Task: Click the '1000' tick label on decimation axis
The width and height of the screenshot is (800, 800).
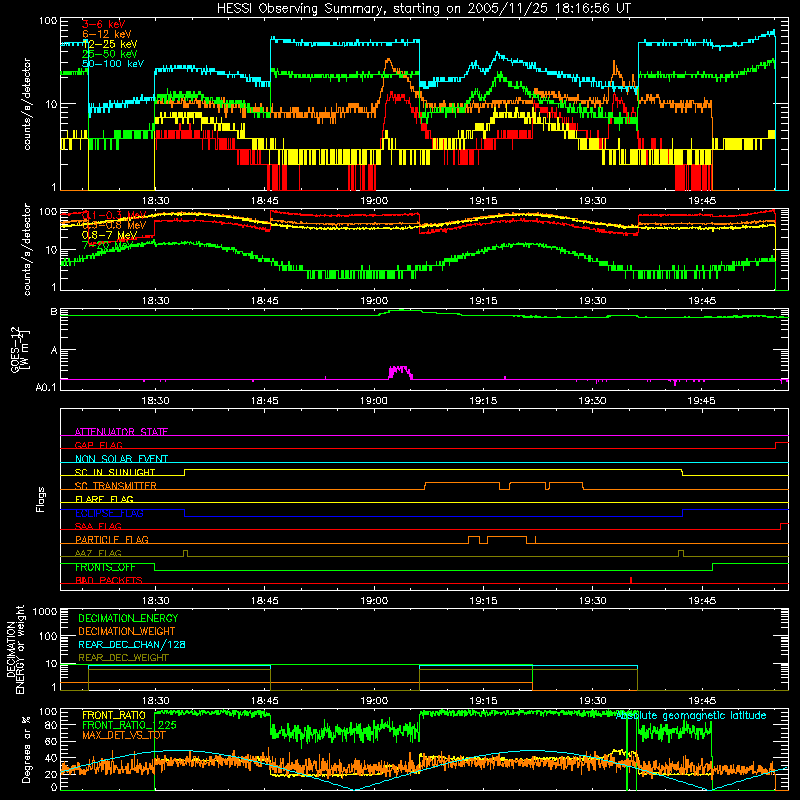Action: tap(45, 611)
